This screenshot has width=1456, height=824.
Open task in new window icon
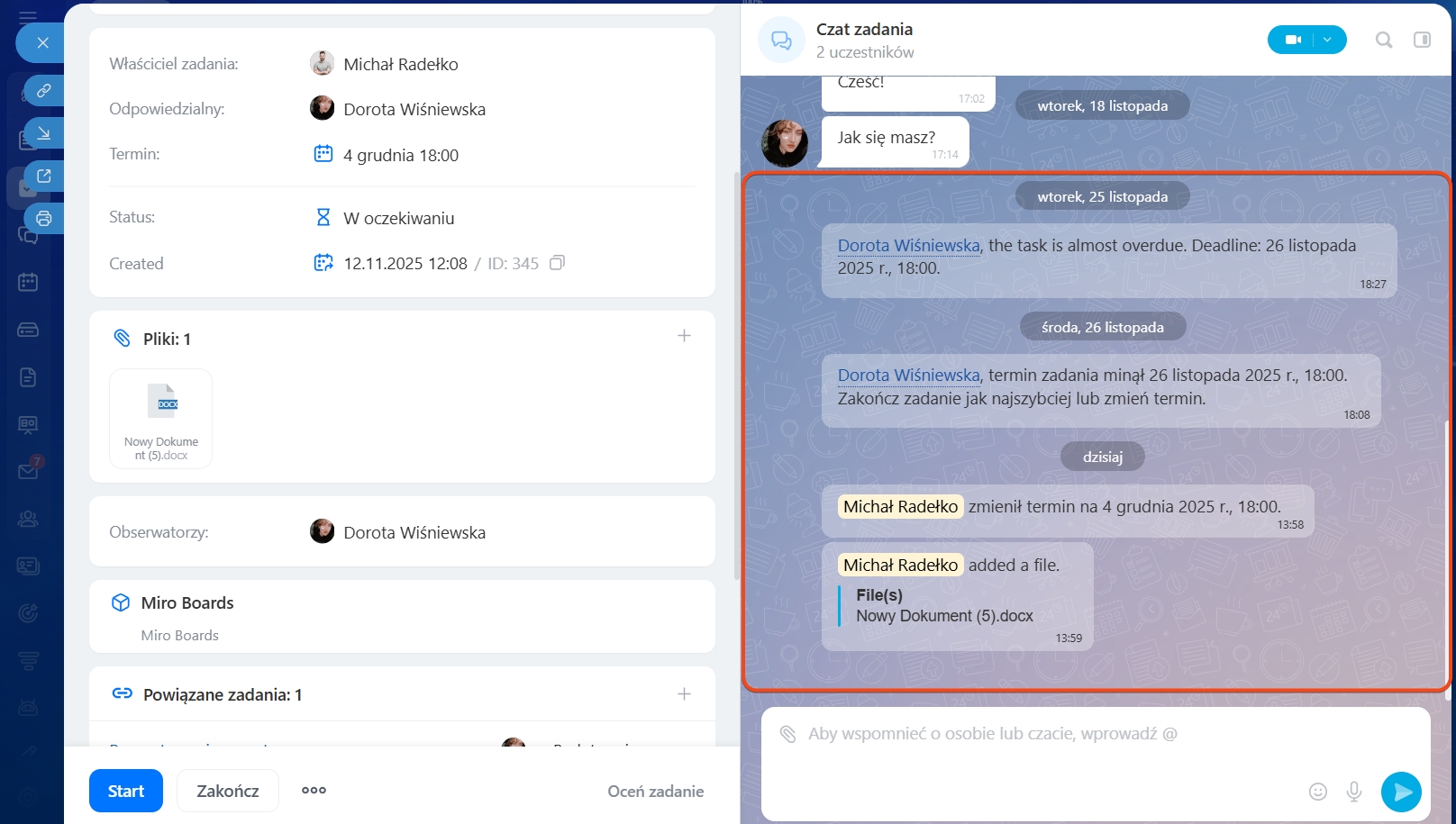[x=43, y=177]
